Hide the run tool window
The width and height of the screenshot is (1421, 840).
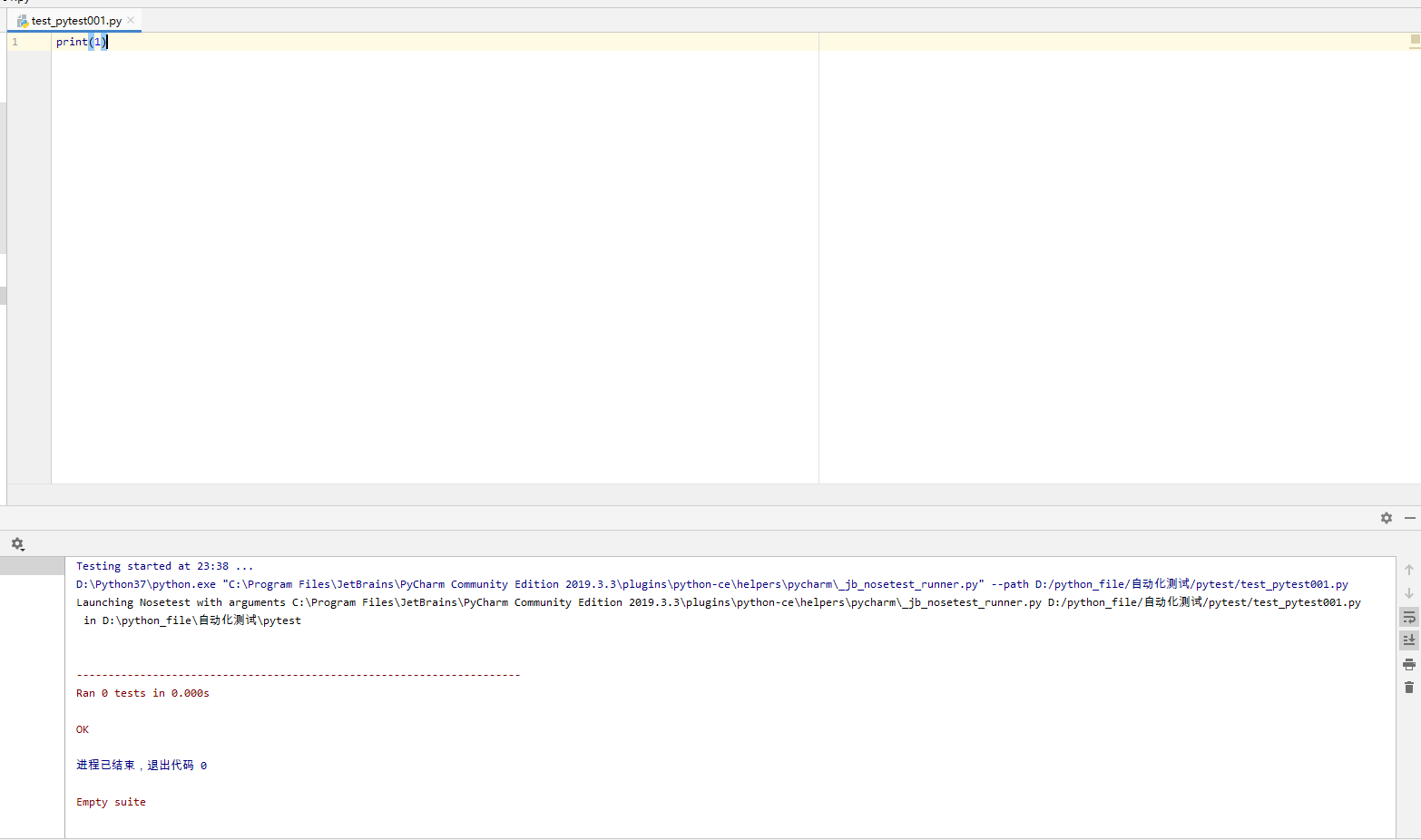[x=1409, y=518]
